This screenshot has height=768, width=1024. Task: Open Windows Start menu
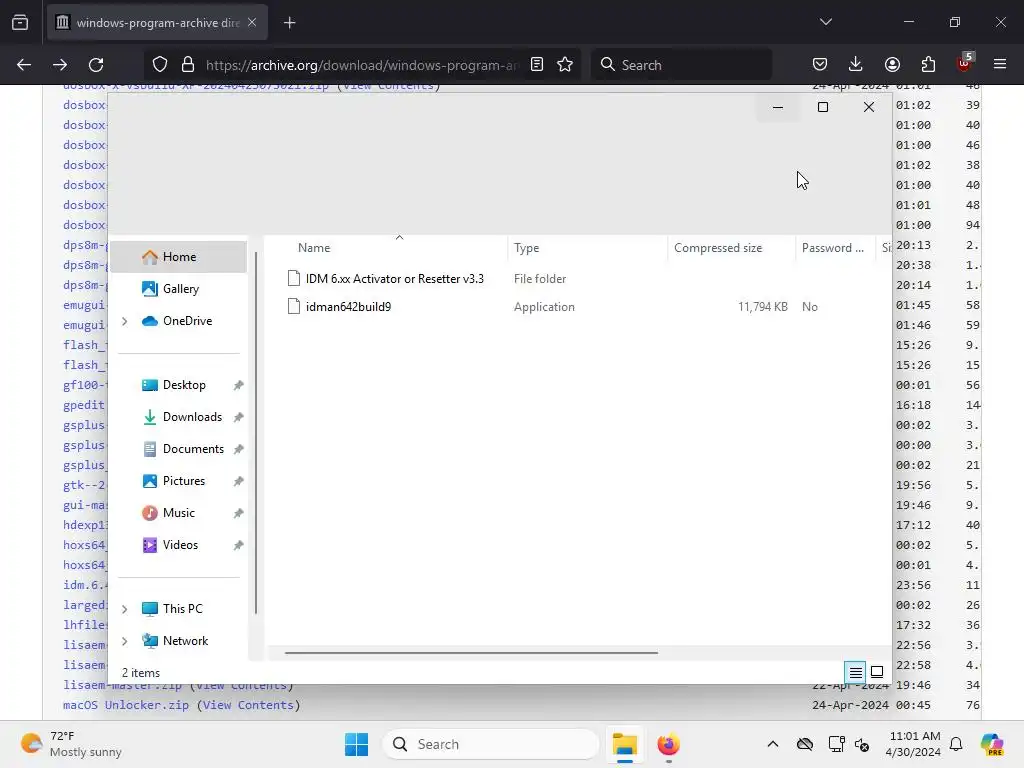357,744
